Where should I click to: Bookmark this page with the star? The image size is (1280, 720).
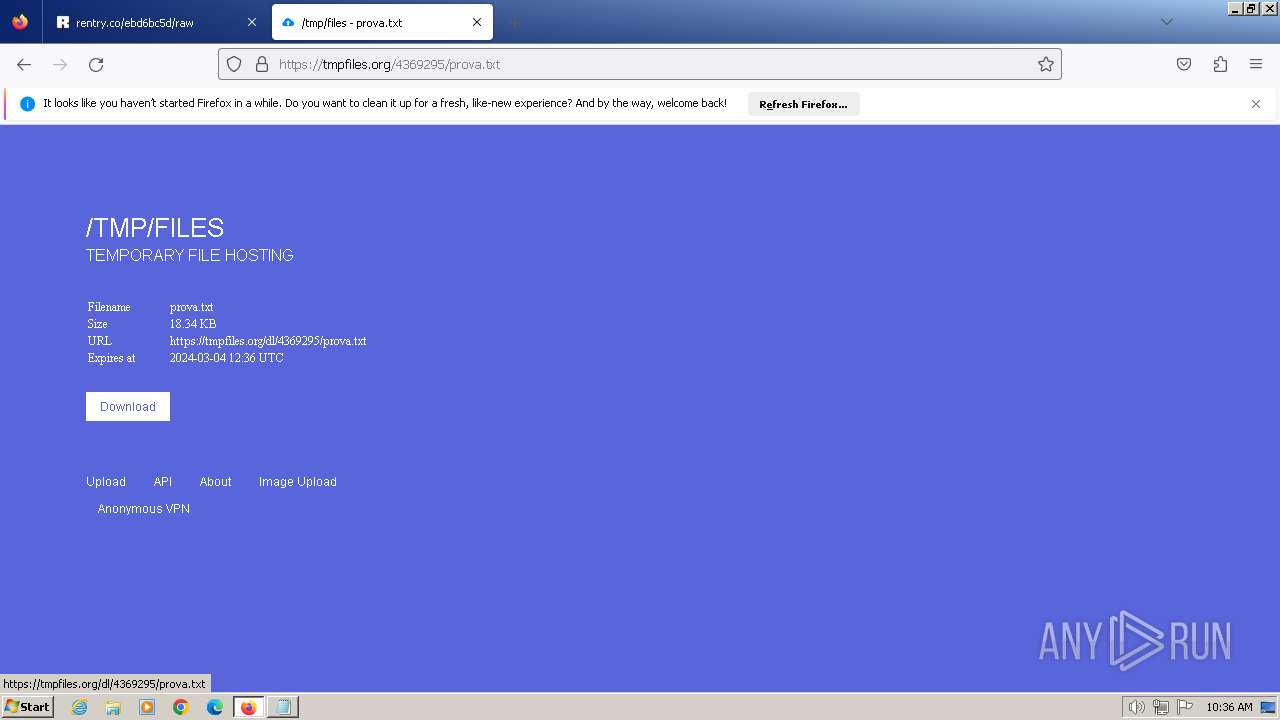click(1046, 64)
